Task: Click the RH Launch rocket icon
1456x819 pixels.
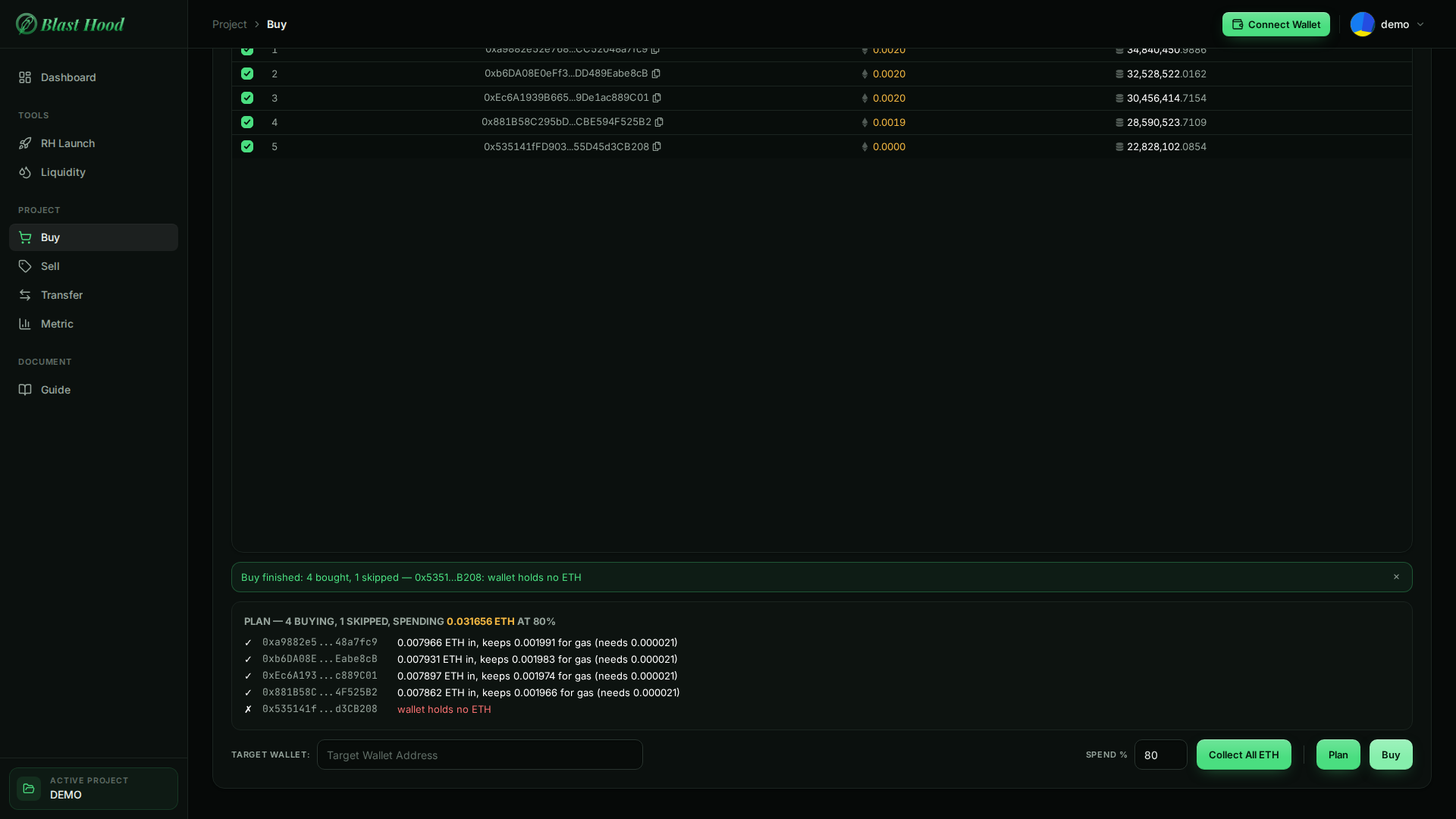Action: (x=25, y=143)
